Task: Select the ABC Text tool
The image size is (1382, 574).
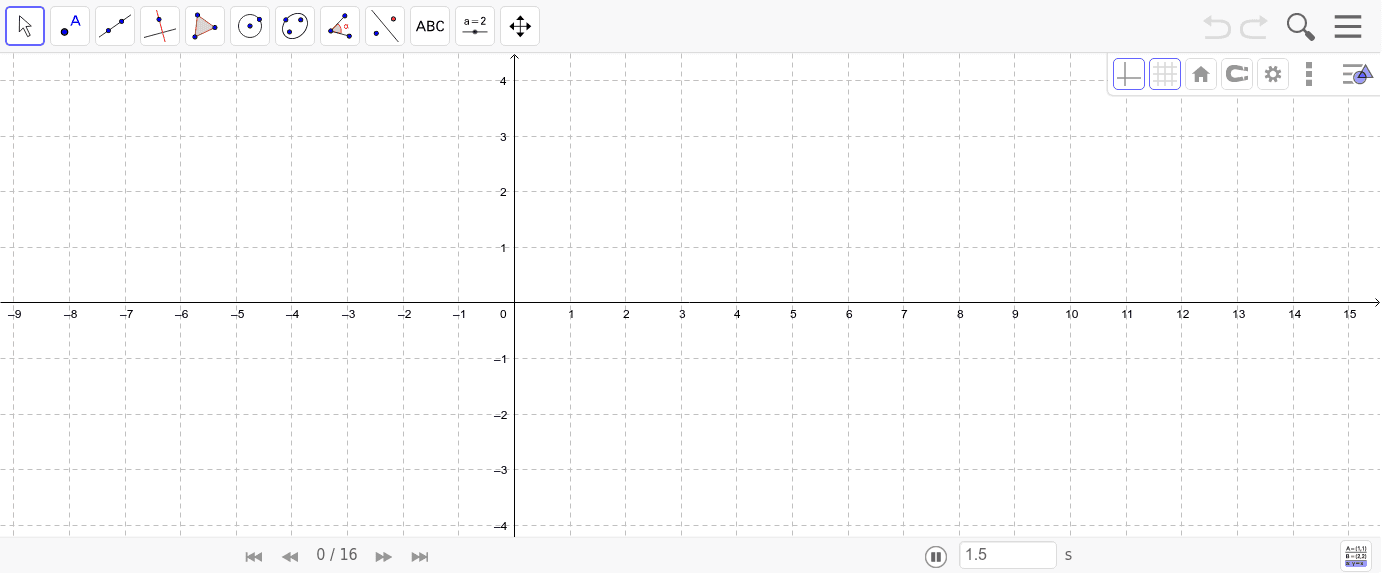Action: 430,26
